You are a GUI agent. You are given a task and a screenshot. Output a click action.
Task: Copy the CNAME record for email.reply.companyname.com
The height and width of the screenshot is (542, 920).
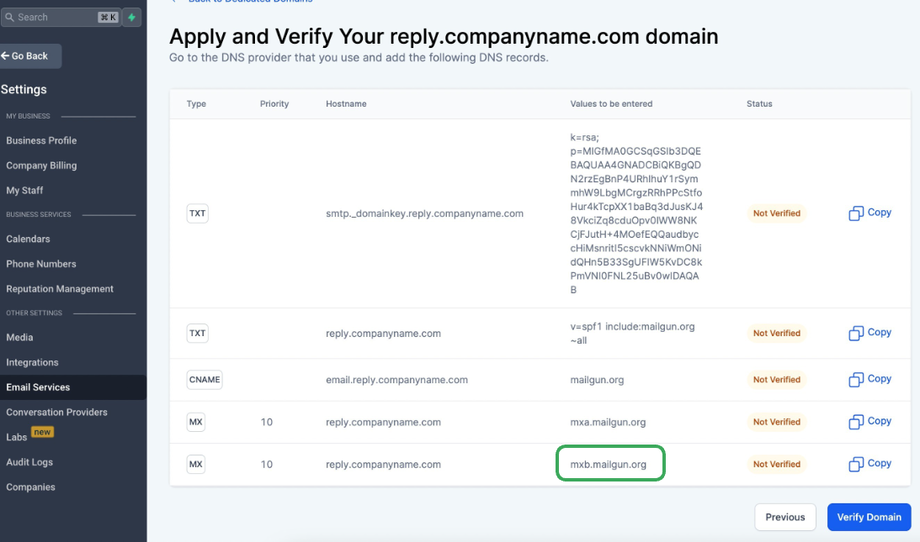(x=869, y=379)
